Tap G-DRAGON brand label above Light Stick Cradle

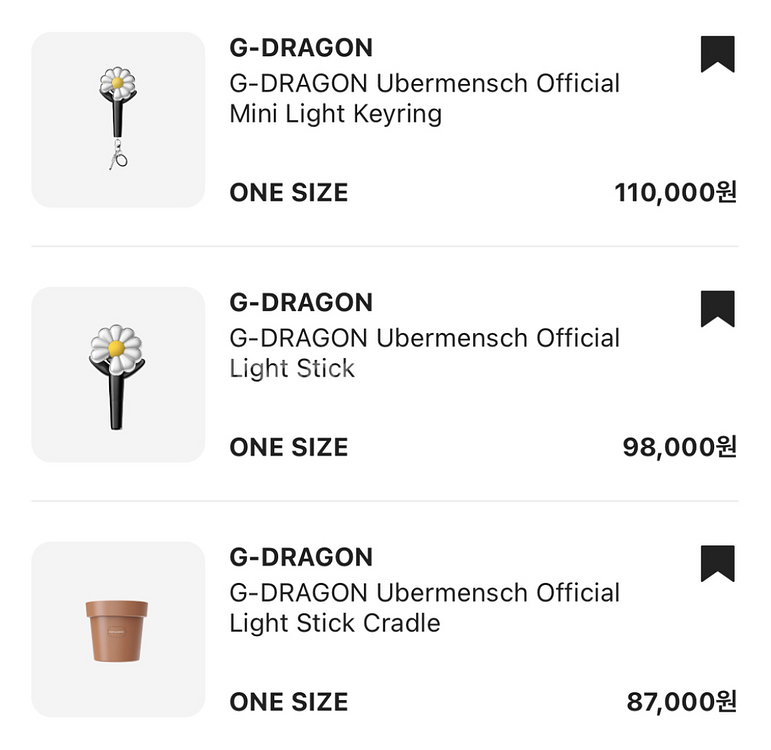click(x=301, y=557)
